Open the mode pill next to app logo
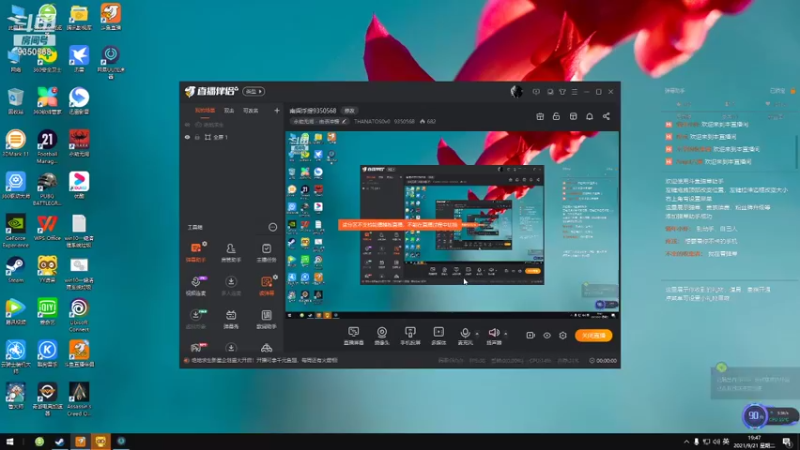The width and height of the screenshot is (800, 450). [x=254, y=91]
